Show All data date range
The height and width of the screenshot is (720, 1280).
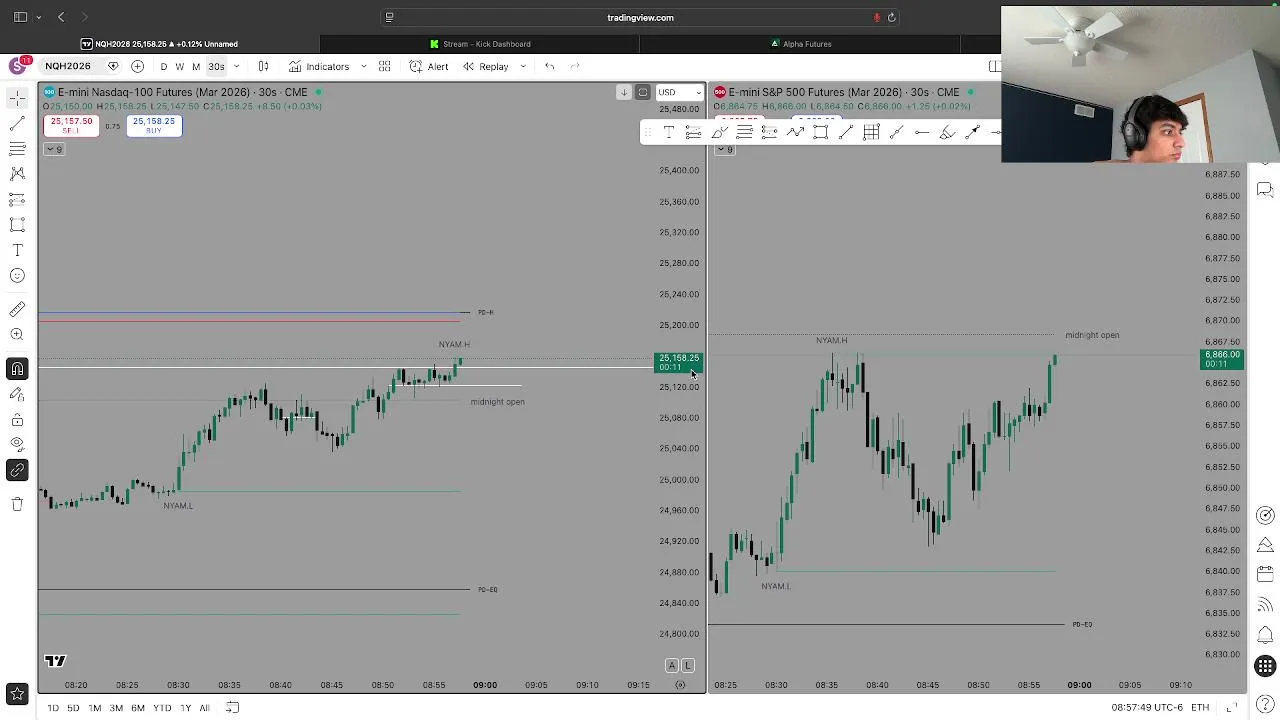[x=204, y=708]
